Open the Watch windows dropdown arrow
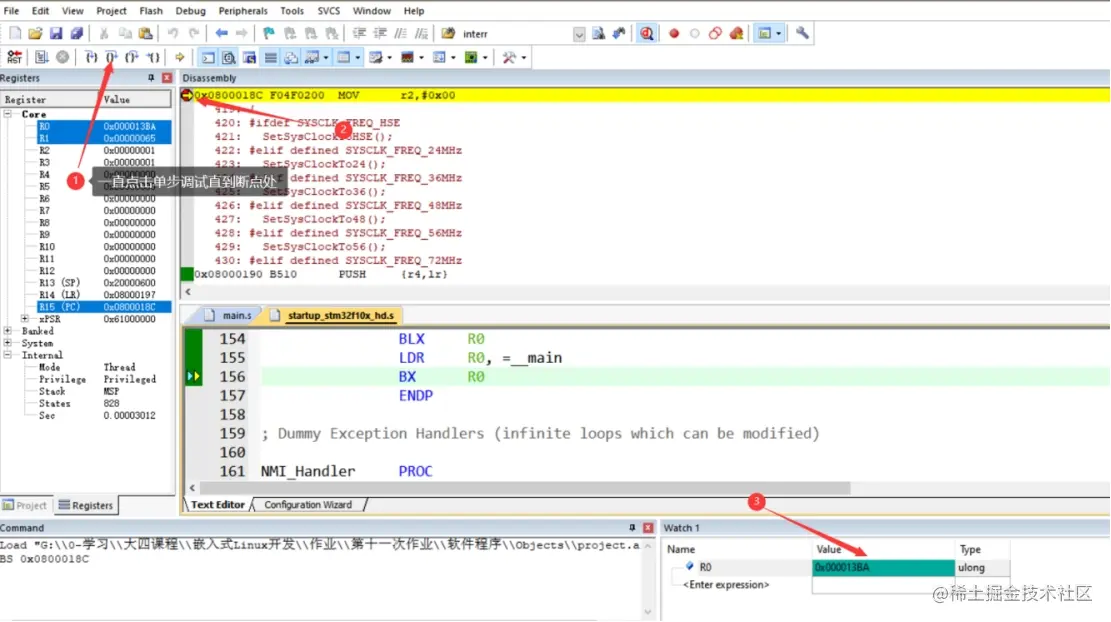Viewport: 1111px width, 622px height. (x=325, y=57)
